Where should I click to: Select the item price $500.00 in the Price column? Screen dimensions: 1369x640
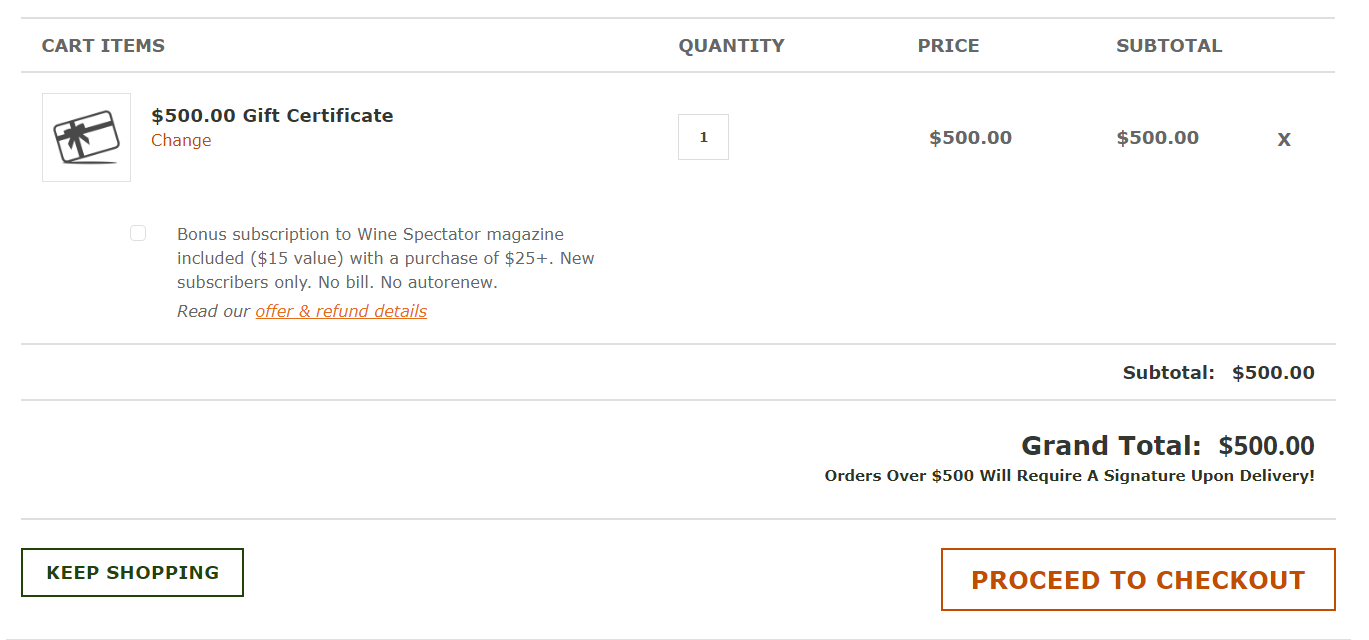(970, 138)
